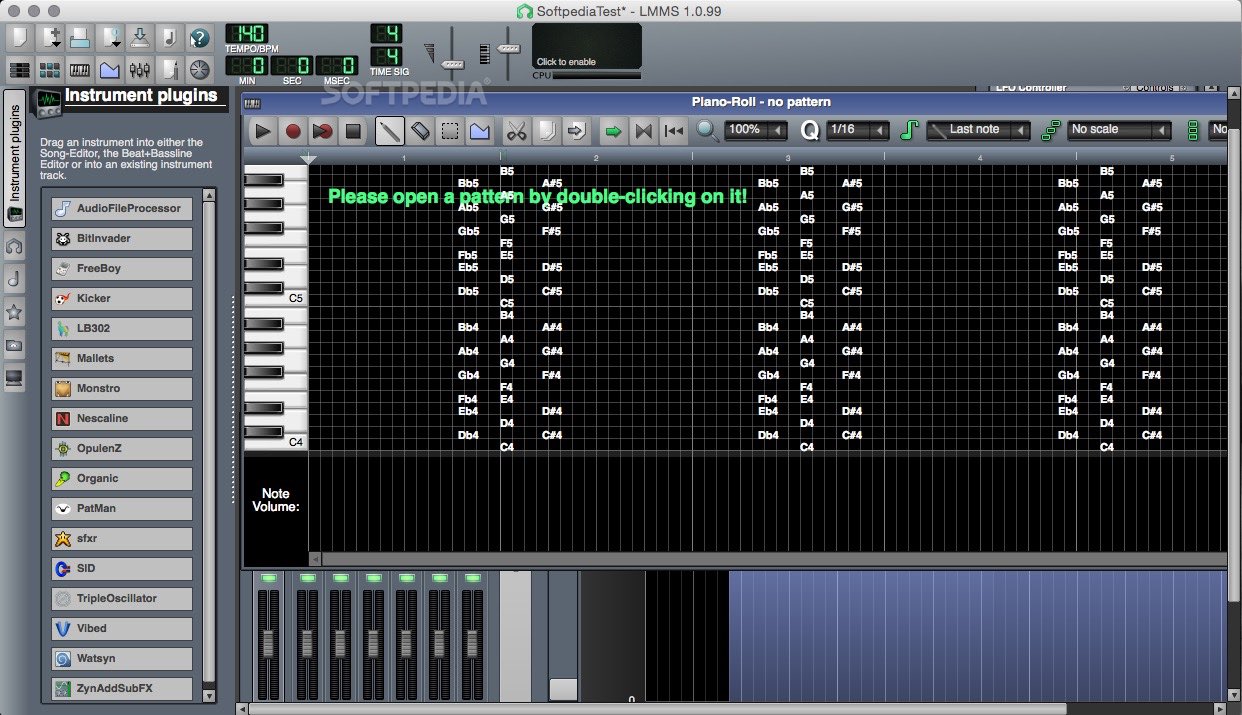Record notes from MIDI device
Image resolution: width=1242 pixels, height=715 pixels.
pos(293,130)
